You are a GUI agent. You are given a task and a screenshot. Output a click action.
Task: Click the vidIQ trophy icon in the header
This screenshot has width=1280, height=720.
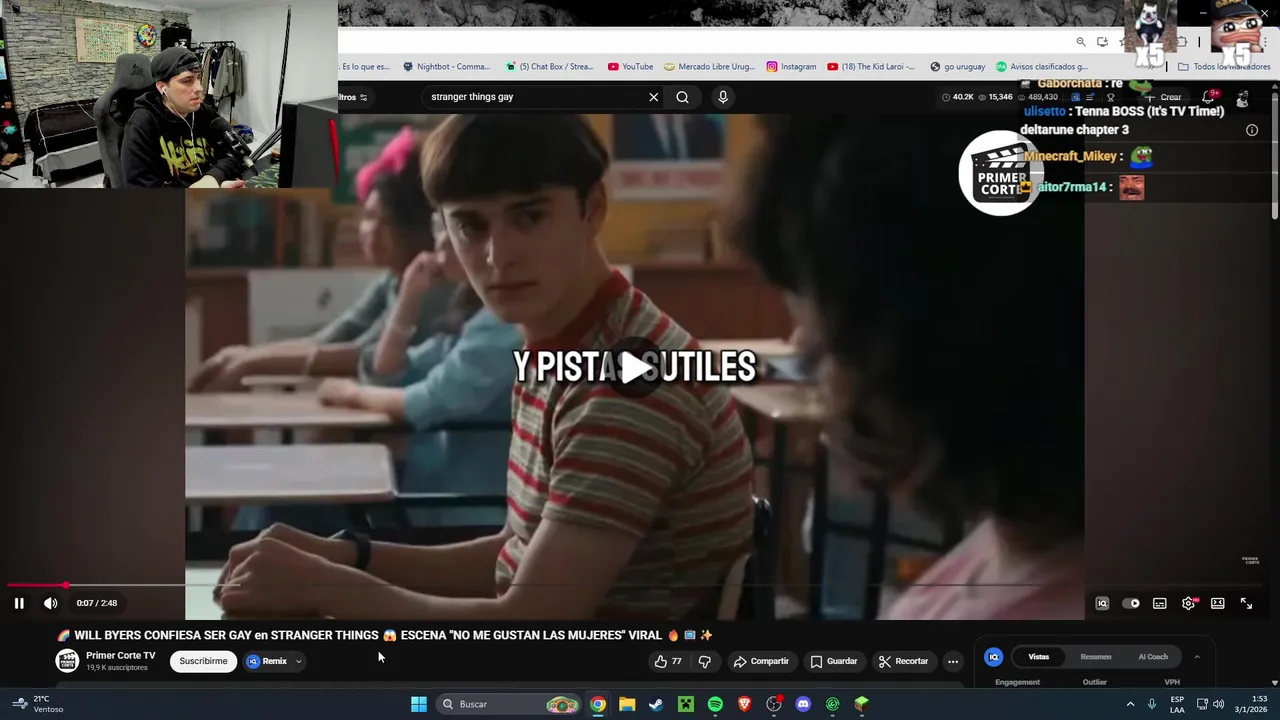[x=1110, y=97]
